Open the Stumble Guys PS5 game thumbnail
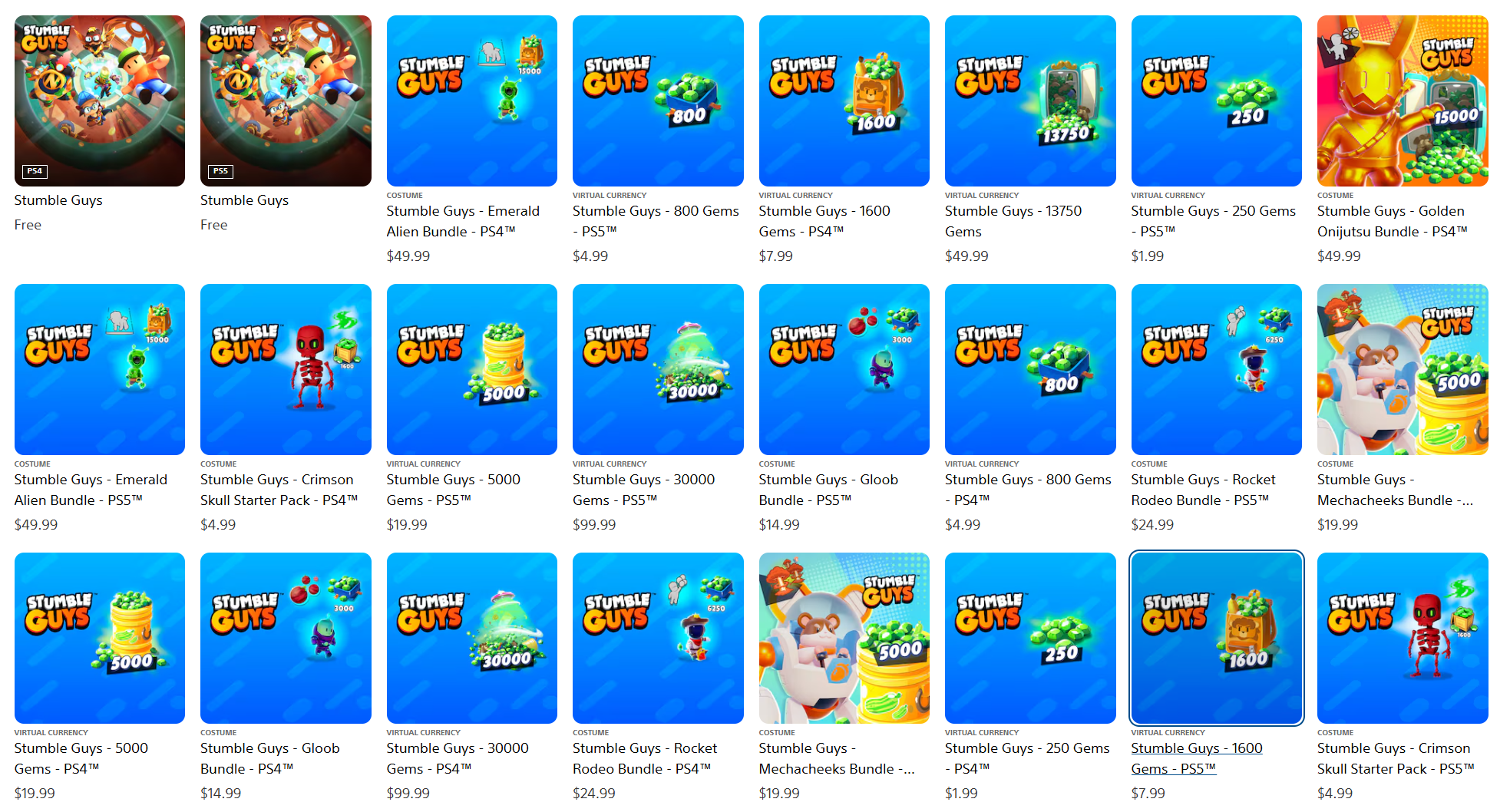Image resolution: width=1510 pixels, height=812 pixels. [286, 101]
